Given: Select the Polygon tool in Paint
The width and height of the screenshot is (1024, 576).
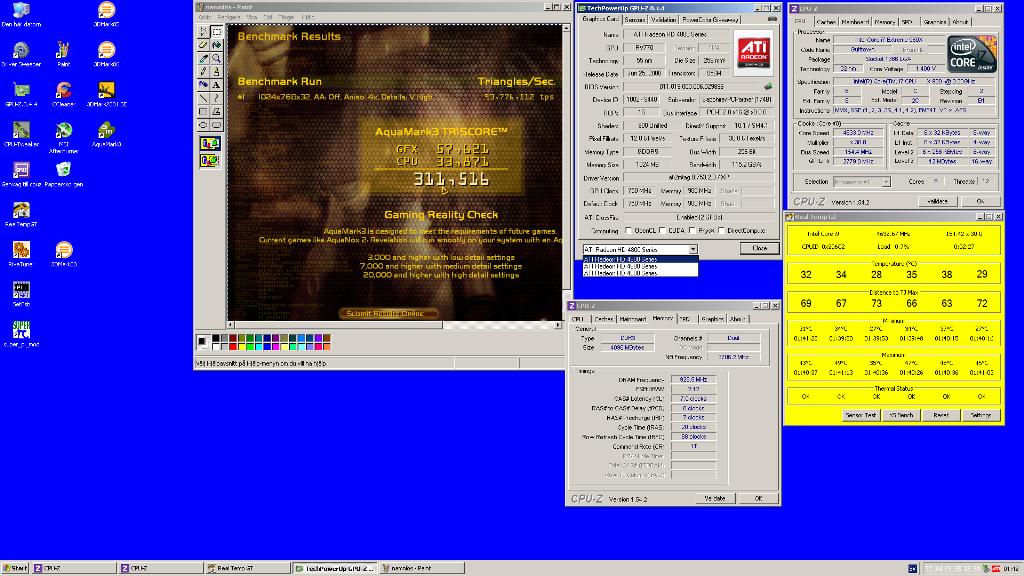Looking at the screenshot, I should pyautogui.click(x=217, y=112).
